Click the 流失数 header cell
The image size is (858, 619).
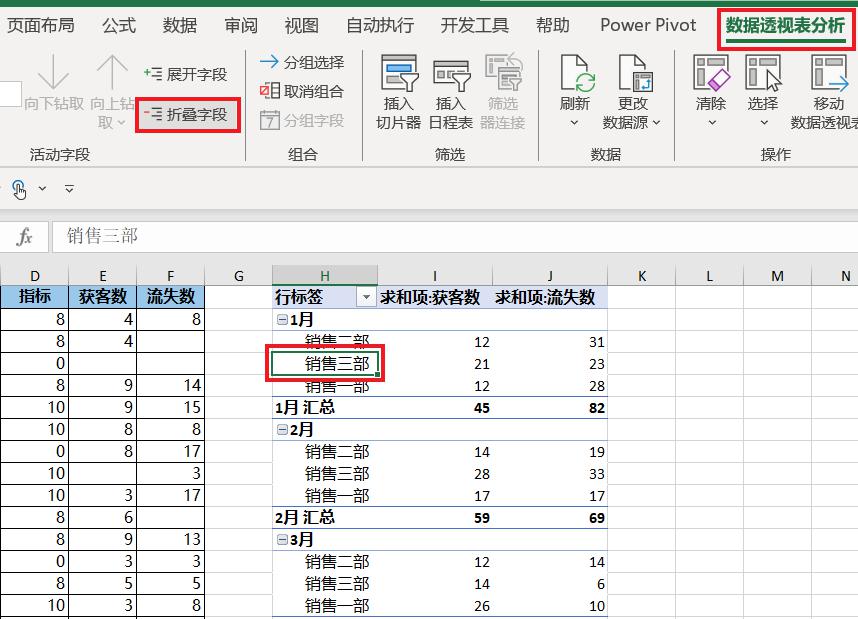(170, 297)
